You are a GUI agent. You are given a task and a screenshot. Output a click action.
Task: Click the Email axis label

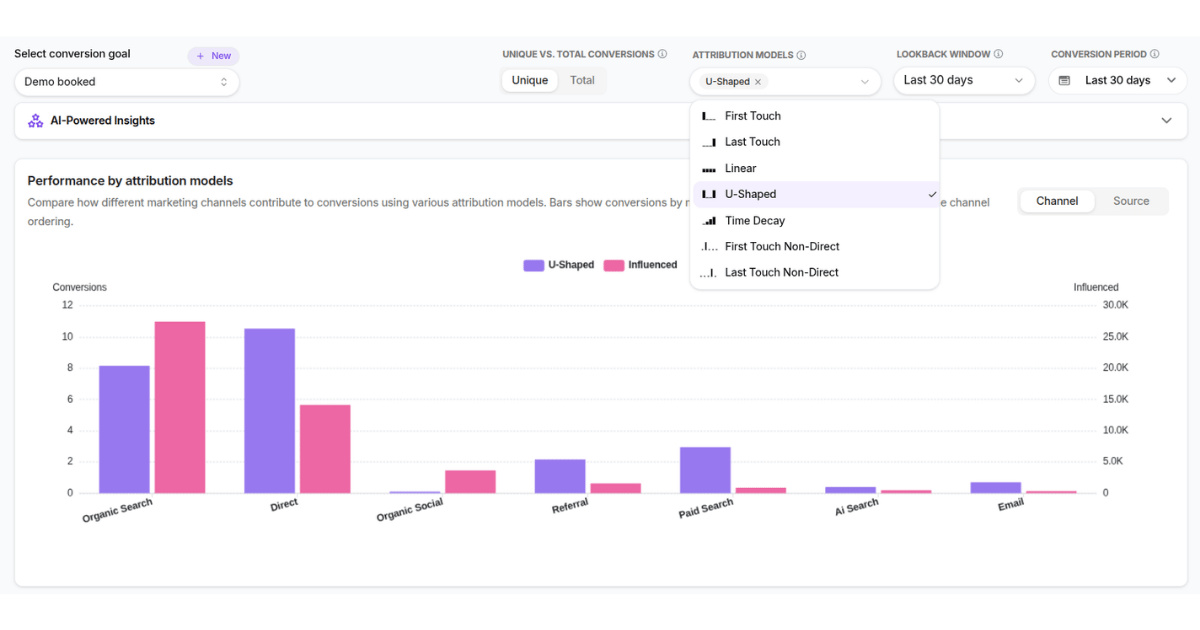coord(1011,505)
